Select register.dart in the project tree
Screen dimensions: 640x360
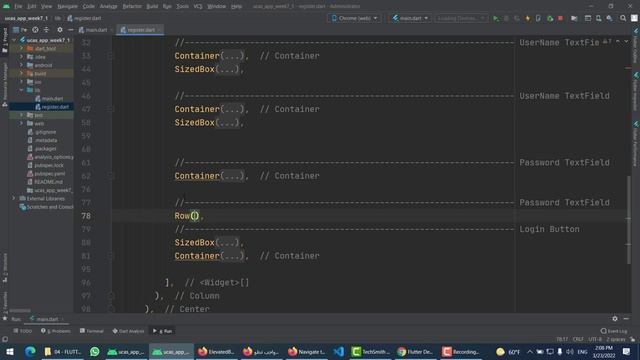pyautogui.click(x=52, y=107)
